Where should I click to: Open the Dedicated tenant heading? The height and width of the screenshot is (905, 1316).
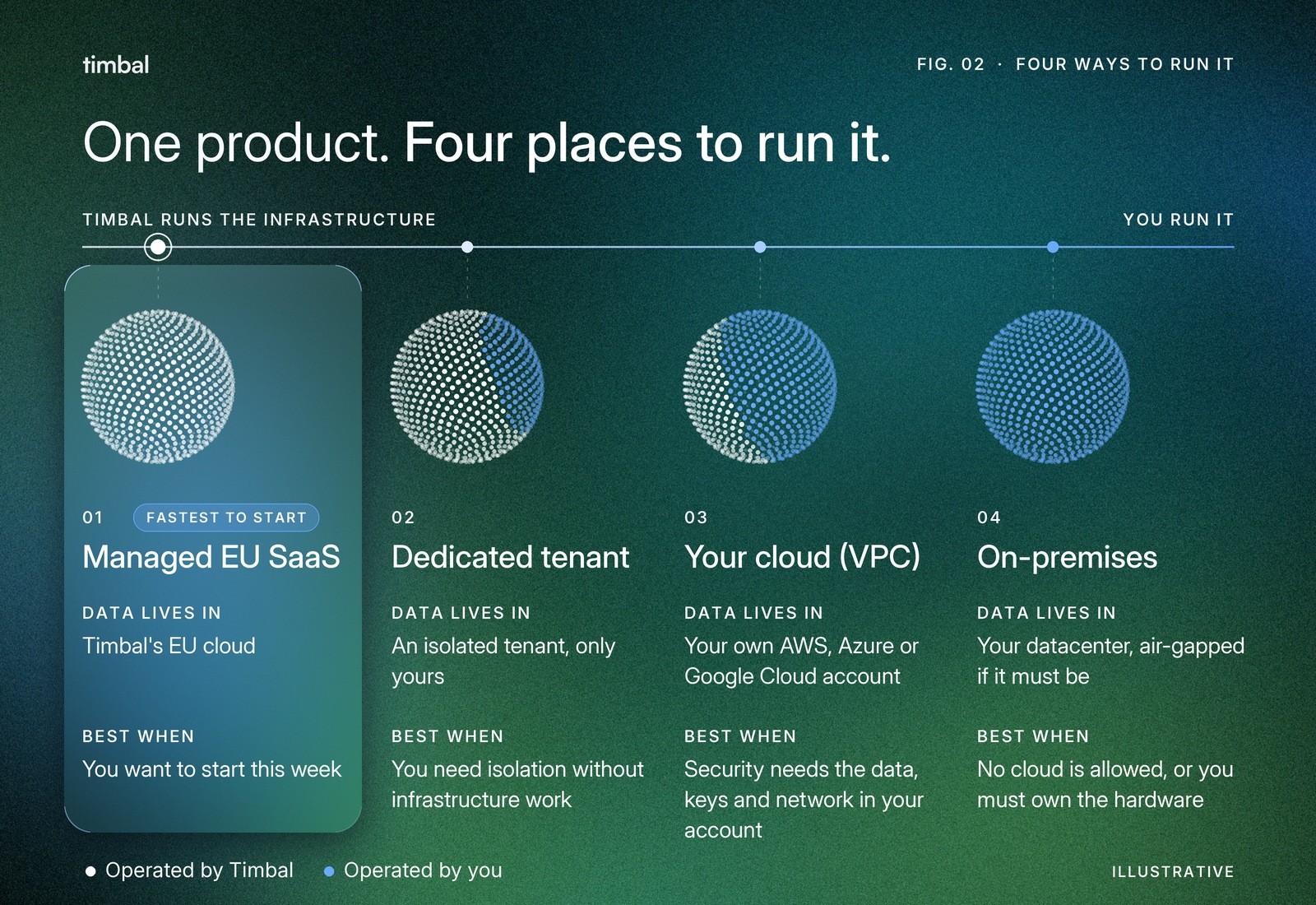[510, 557]
